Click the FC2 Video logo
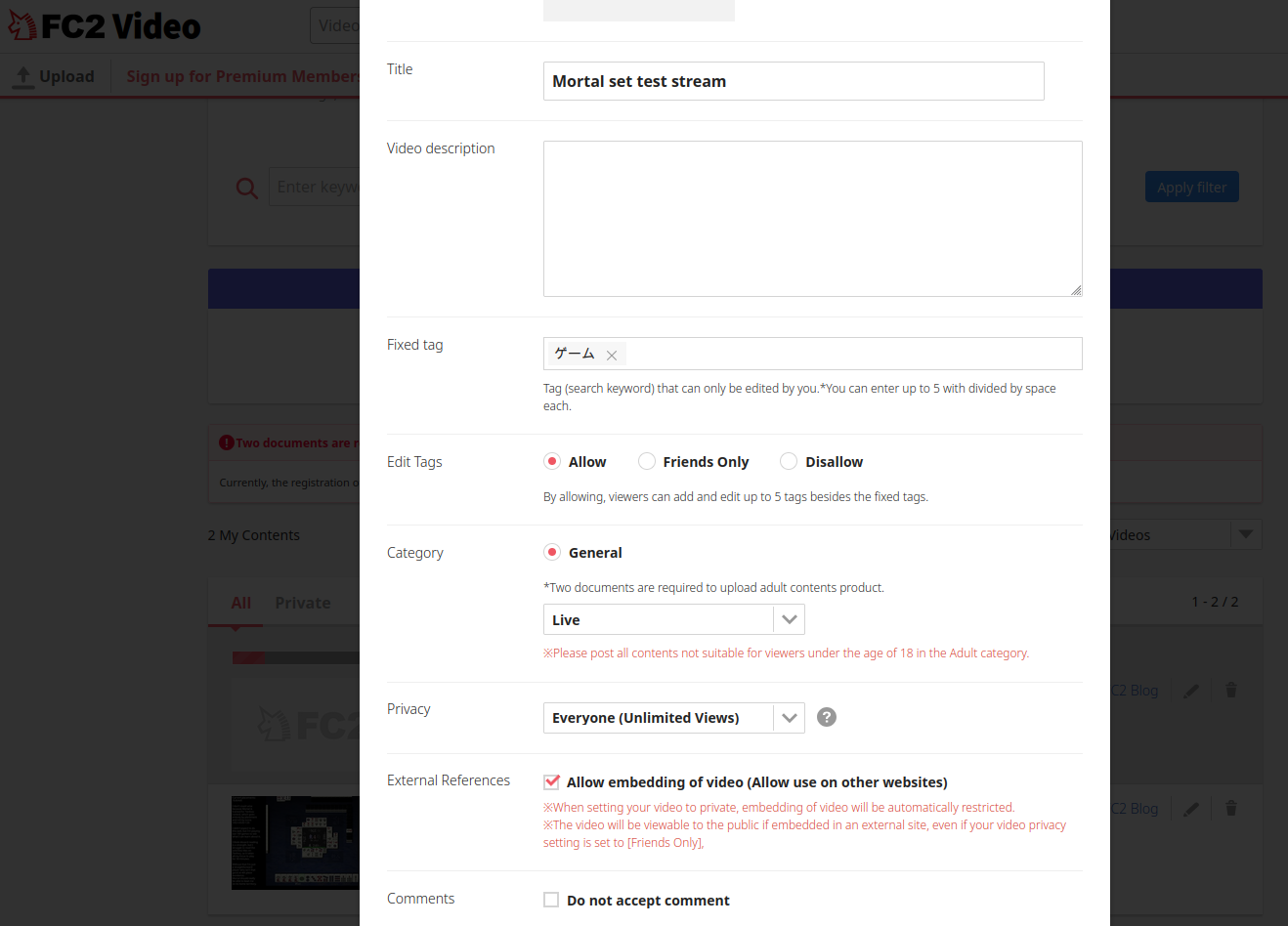Image resolution: width=1288 pixels, height=926 pixels. click(105, 26)
